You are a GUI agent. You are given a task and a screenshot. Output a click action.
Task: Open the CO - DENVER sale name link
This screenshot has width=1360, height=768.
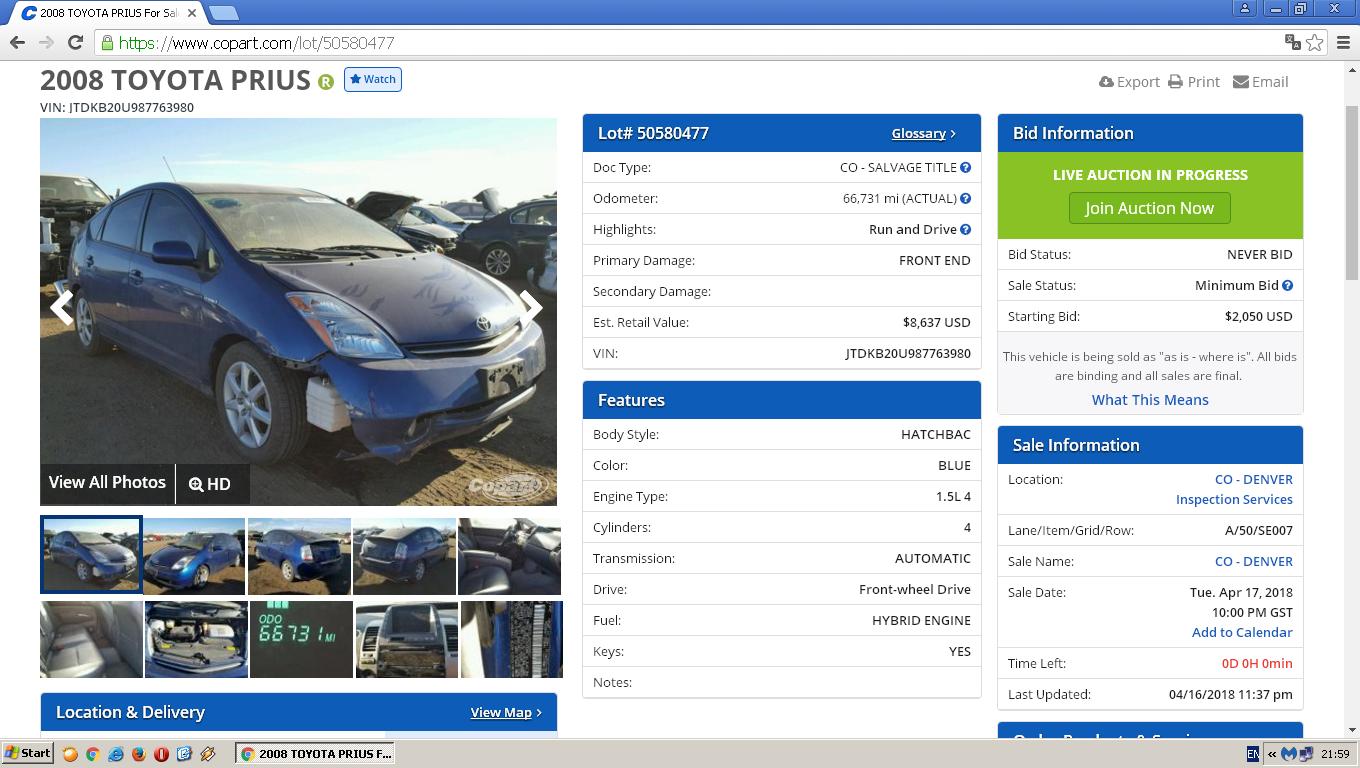(x=1253, y=562)
